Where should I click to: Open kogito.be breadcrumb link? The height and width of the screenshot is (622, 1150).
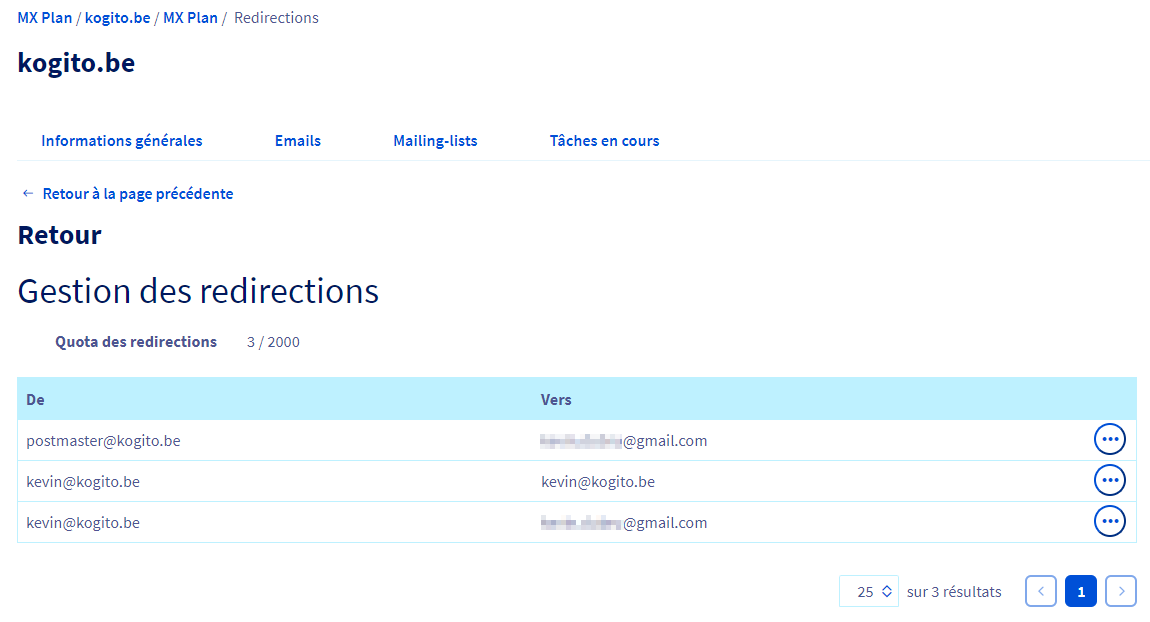point(117,18)
